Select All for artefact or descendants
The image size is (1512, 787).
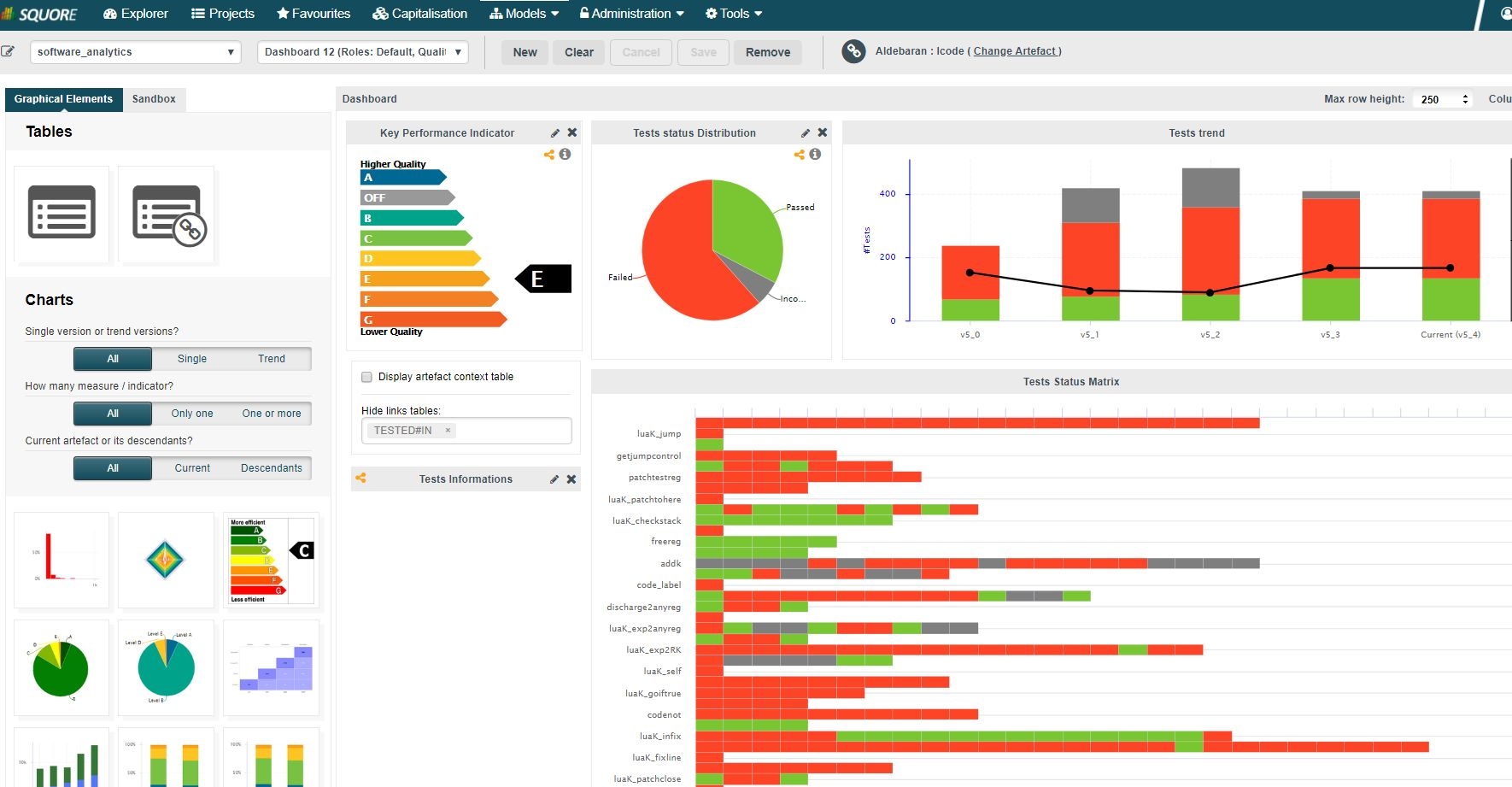pos(113,468)
